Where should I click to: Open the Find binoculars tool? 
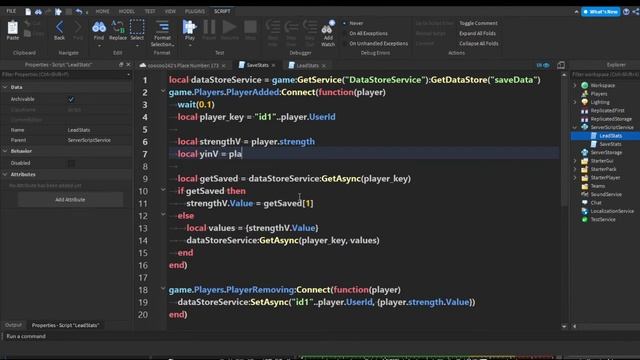click(99, 28)
